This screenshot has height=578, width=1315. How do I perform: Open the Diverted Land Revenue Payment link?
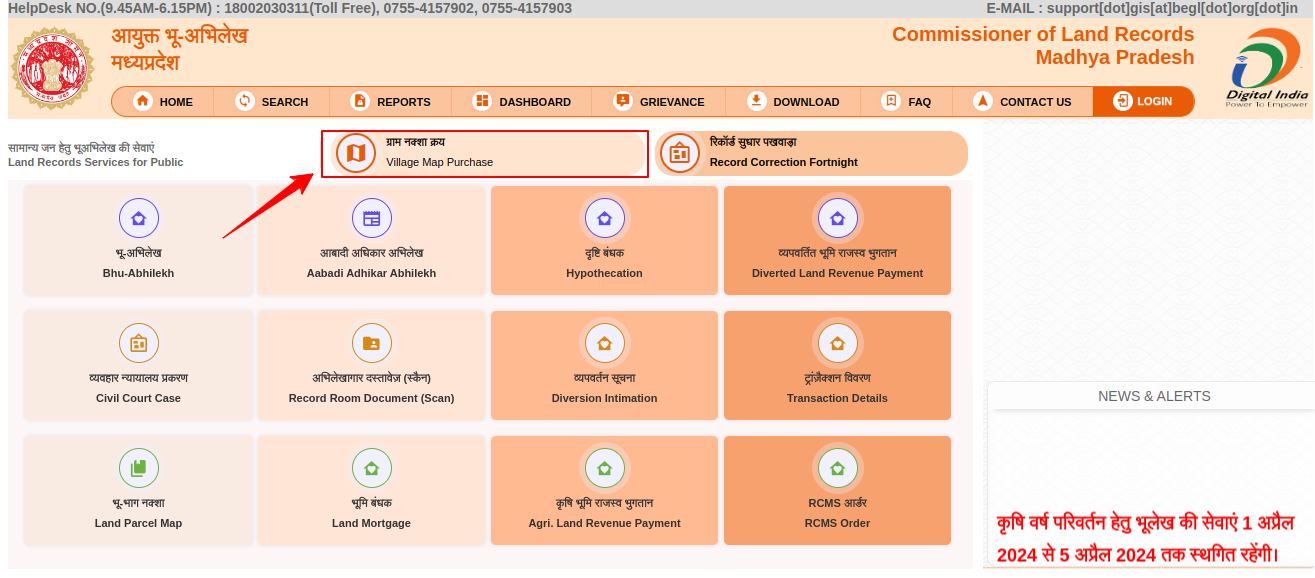click(837, 273)
